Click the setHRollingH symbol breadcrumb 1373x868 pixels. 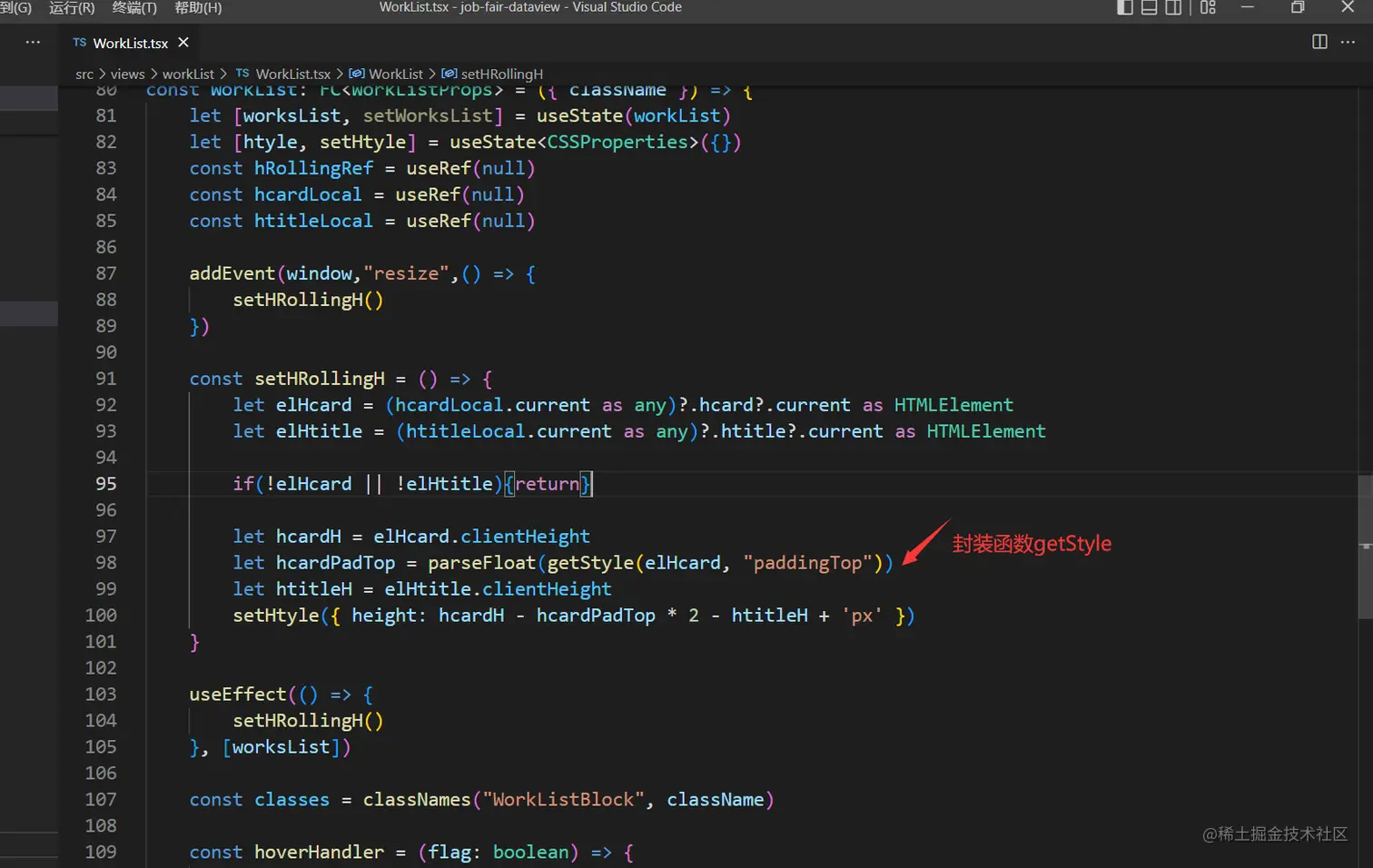click(x=492, y=74)
